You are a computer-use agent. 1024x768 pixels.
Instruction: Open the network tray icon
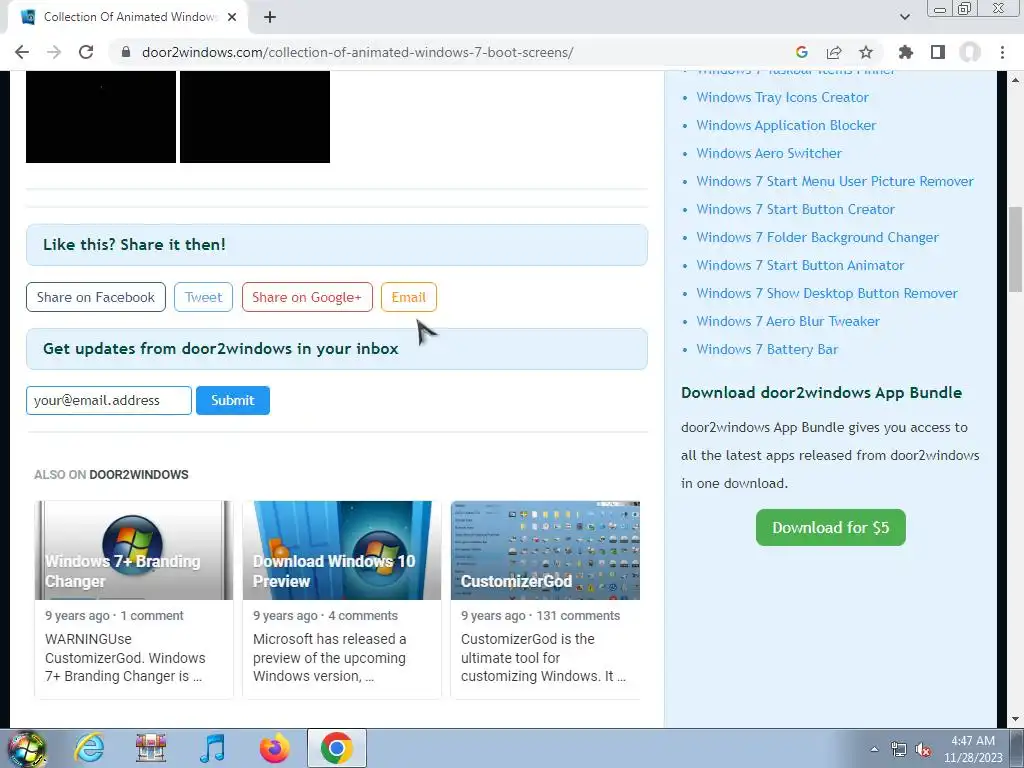coord(899,750)
